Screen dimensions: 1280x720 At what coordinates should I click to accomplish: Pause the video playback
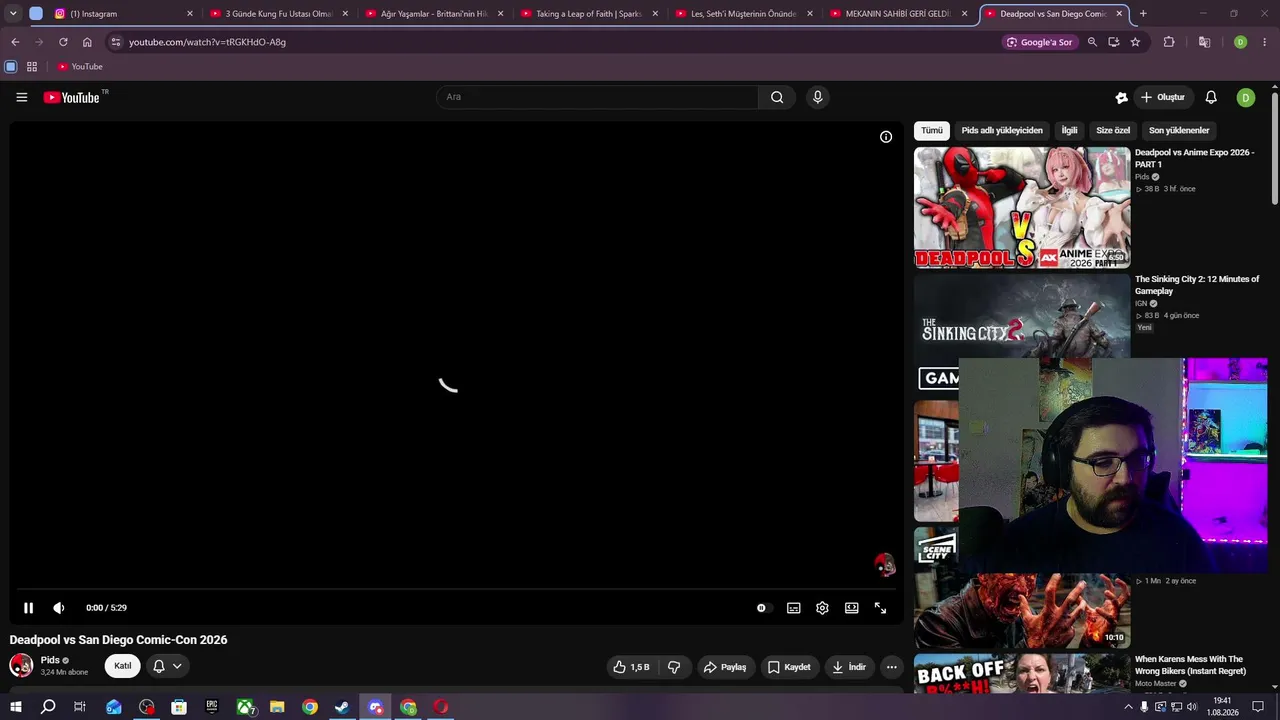(x=28, y=608)
